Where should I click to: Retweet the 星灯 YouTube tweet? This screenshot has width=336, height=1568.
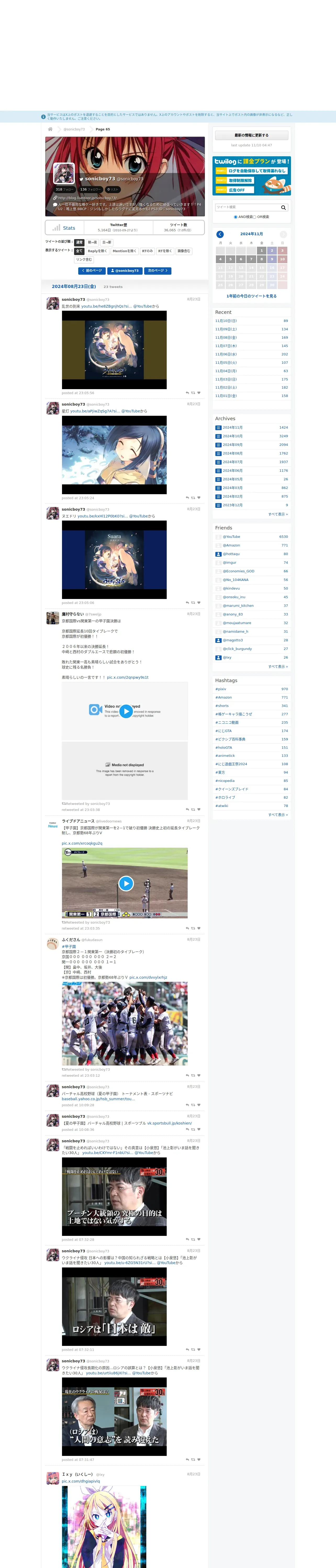[193, 498]
